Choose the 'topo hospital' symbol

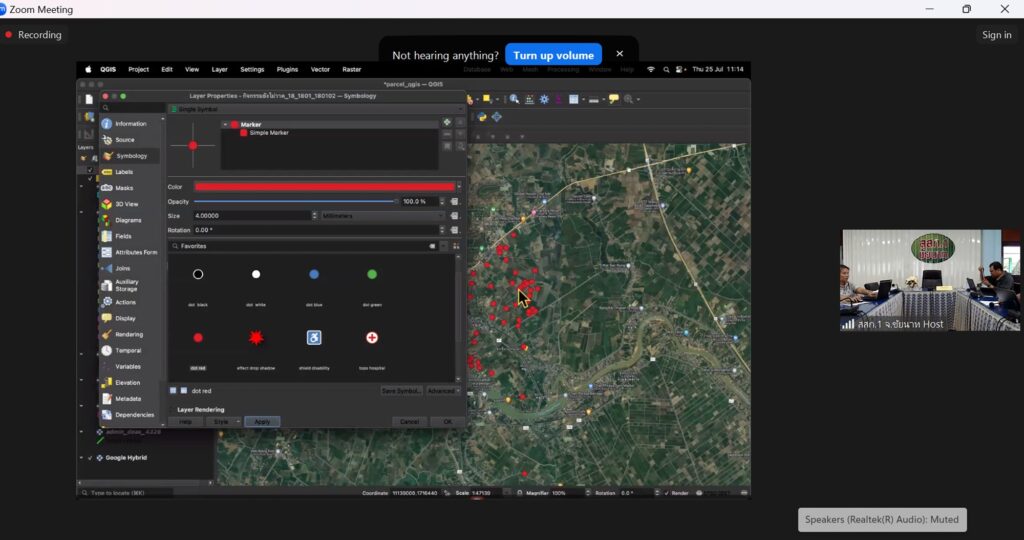[x=372, y=339]
